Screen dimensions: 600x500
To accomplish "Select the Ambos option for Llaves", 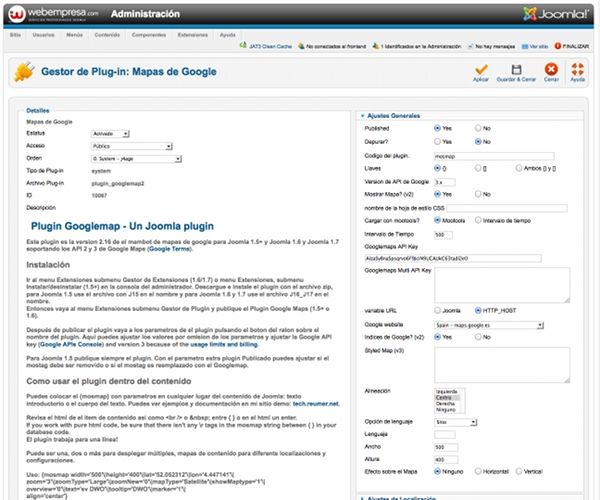I will click(x=518, y=168).
